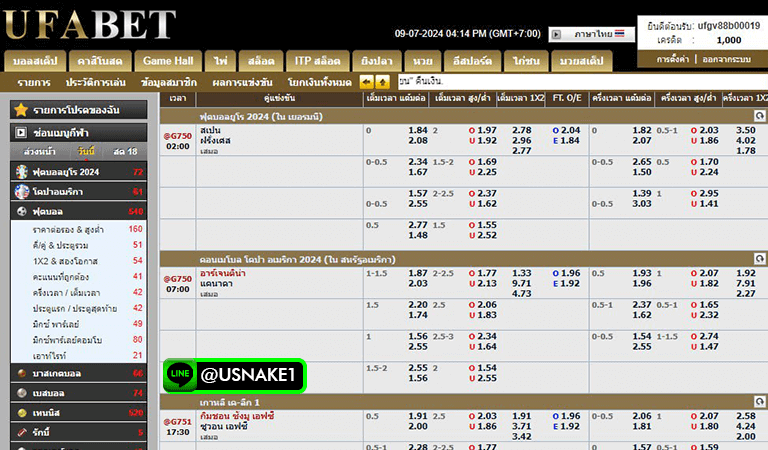This screenshot has width=768, height=450.
Task: Switch to the วันนี้ sidebar tab
Action: 86,152
